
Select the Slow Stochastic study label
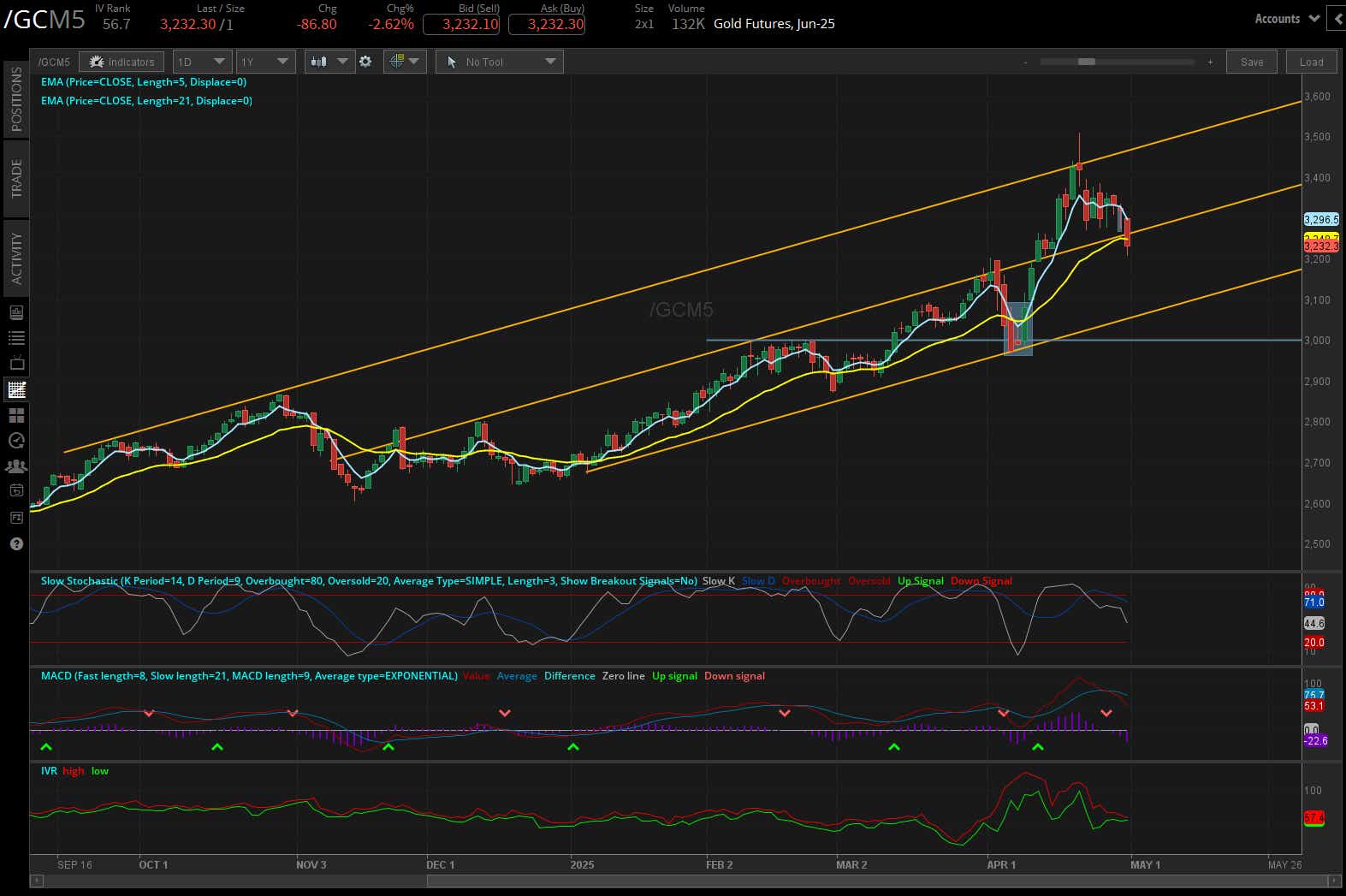tap(369, 581)
